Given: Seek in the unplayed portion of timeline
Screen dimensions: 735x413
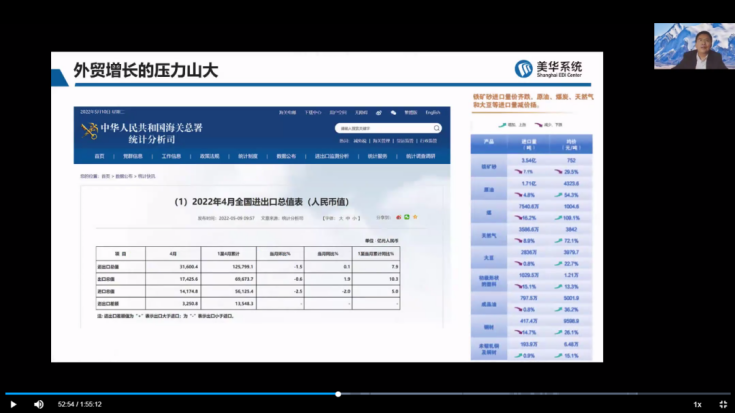Looking at the screenshot, I should click(x=534, y=394).
